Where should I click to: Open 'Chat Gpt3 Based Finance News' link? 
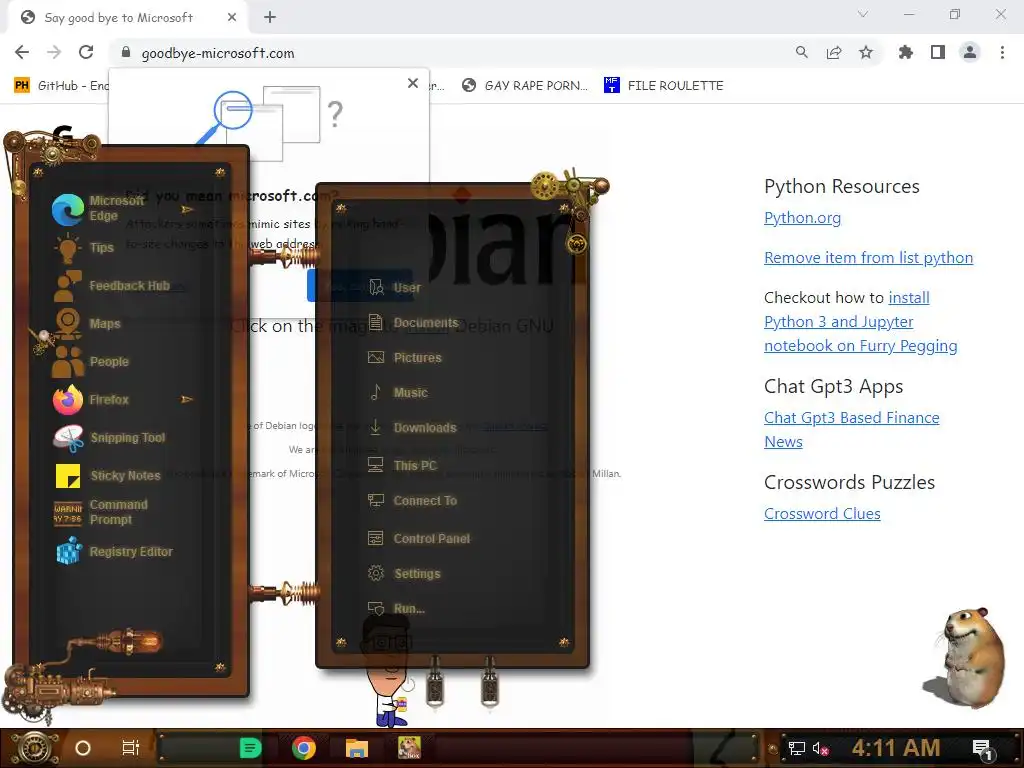pyautogui.click(x=852, y=429)
